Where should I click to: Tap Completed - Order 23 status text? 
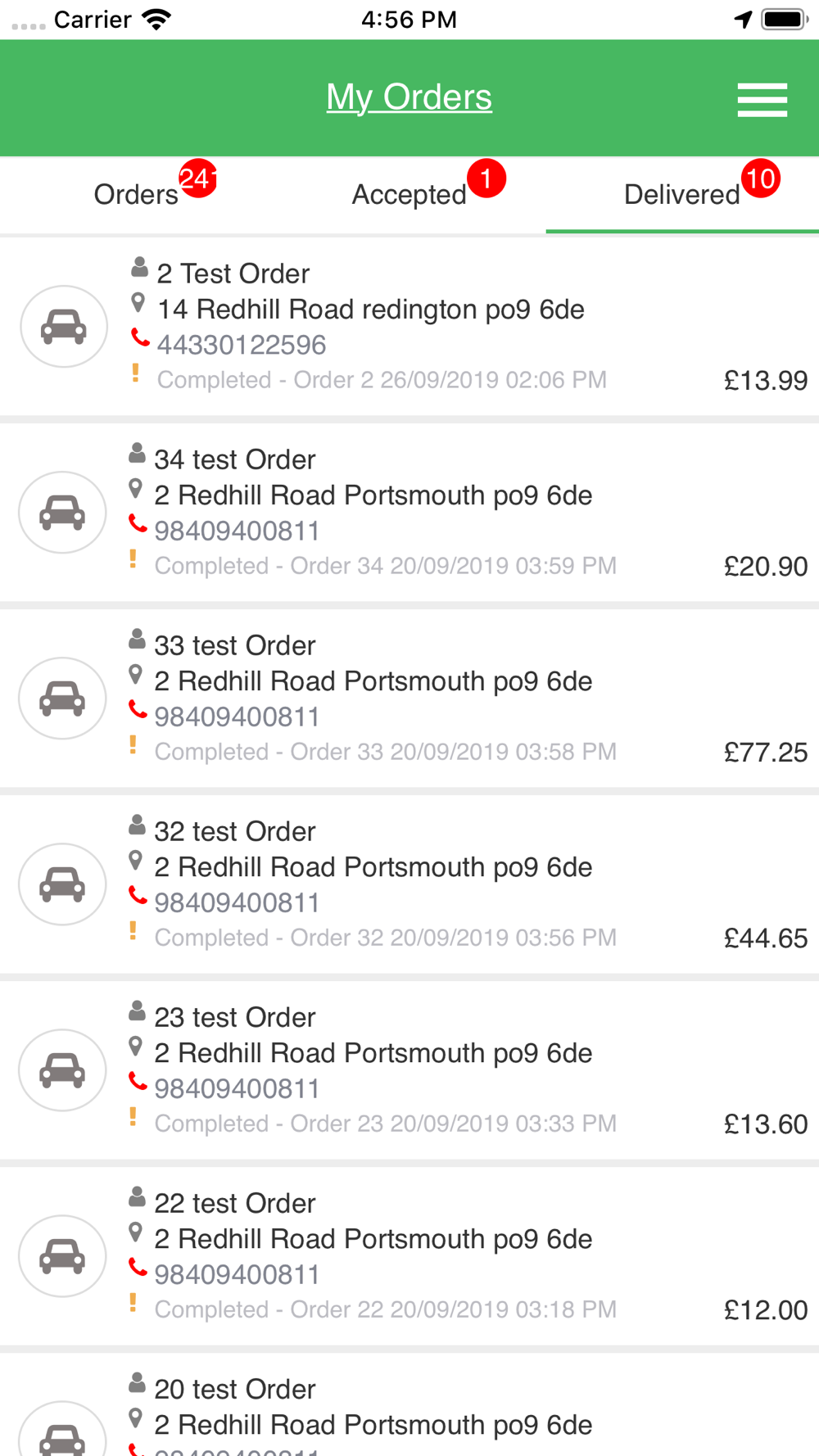pyautogui.click(x=385, y=1124)
